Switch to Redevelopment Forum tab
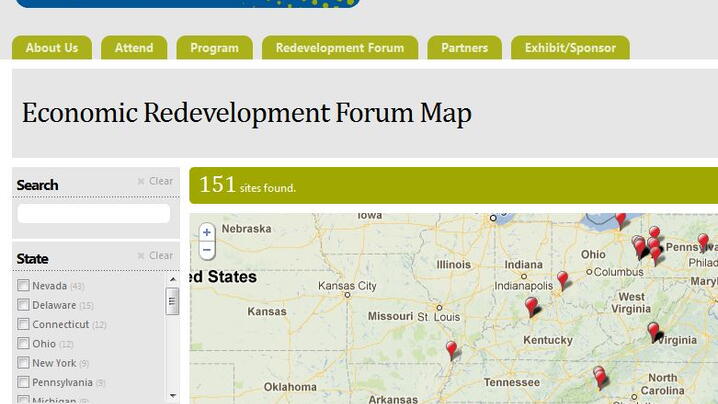 [x=340, y=48]
